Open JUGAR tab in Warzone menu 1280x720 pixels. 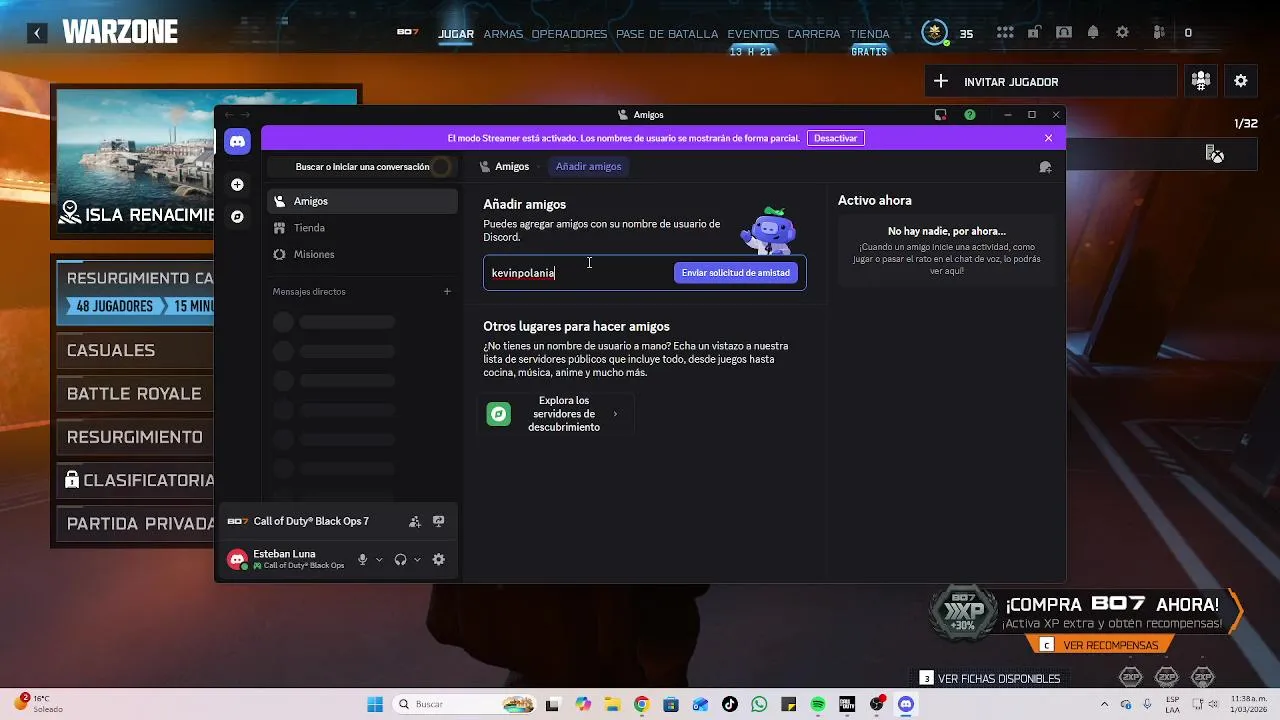(456, 34)
